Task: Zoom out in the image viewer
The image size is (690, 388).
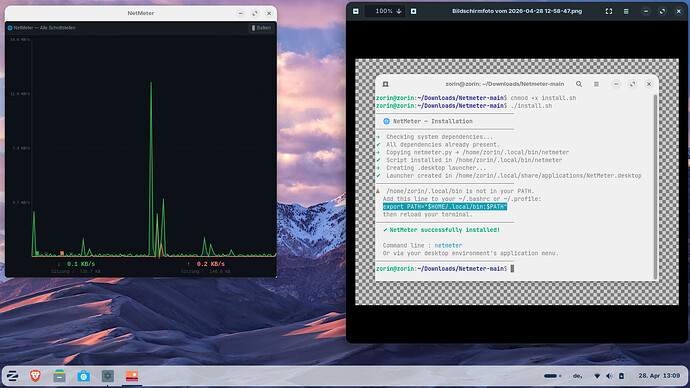Action: (x=356, y=11)
